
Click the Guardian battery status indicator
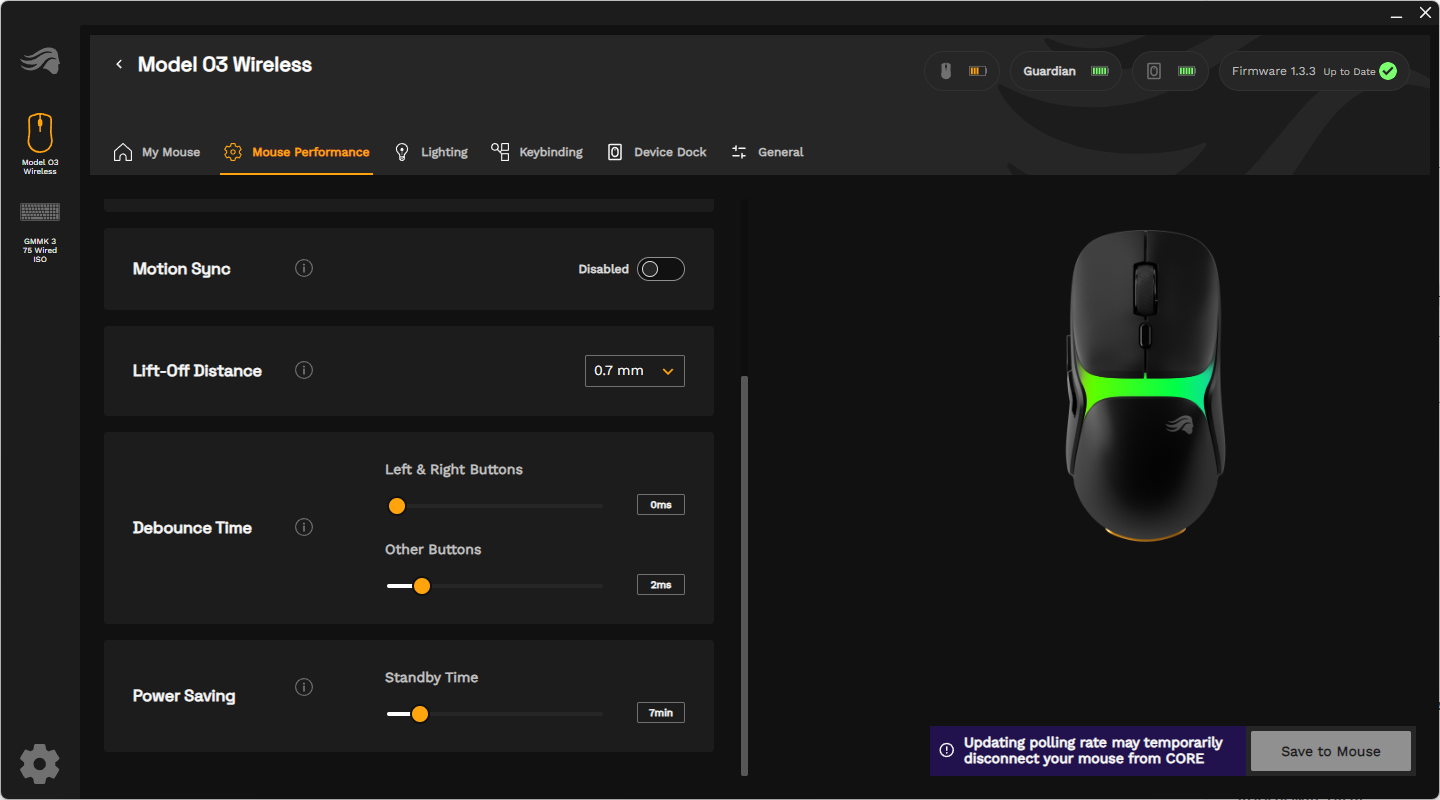coord(1066,72)
